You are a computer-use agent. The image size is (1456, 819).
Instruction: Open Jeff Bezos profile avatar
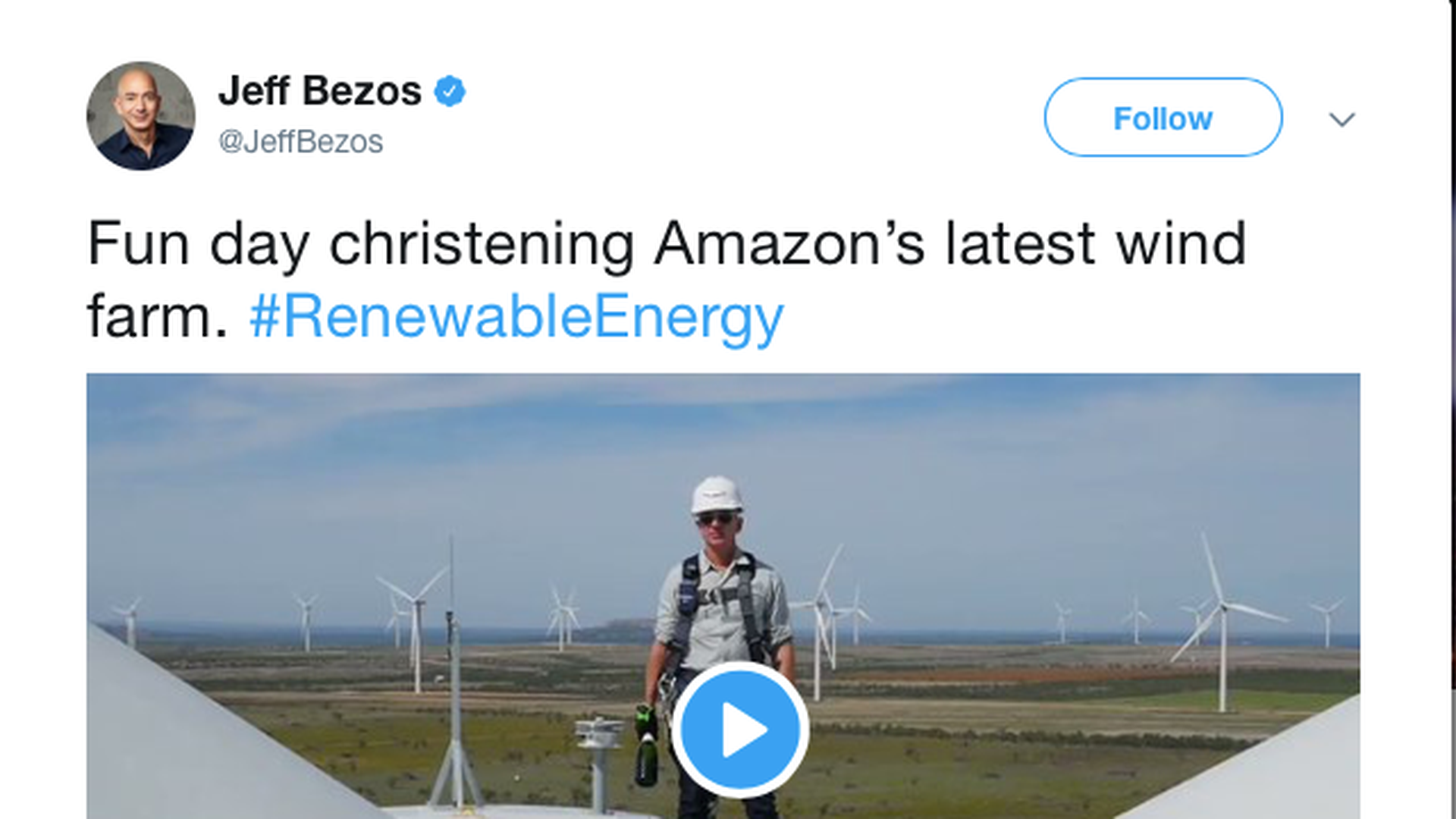[x=140, y=116]
